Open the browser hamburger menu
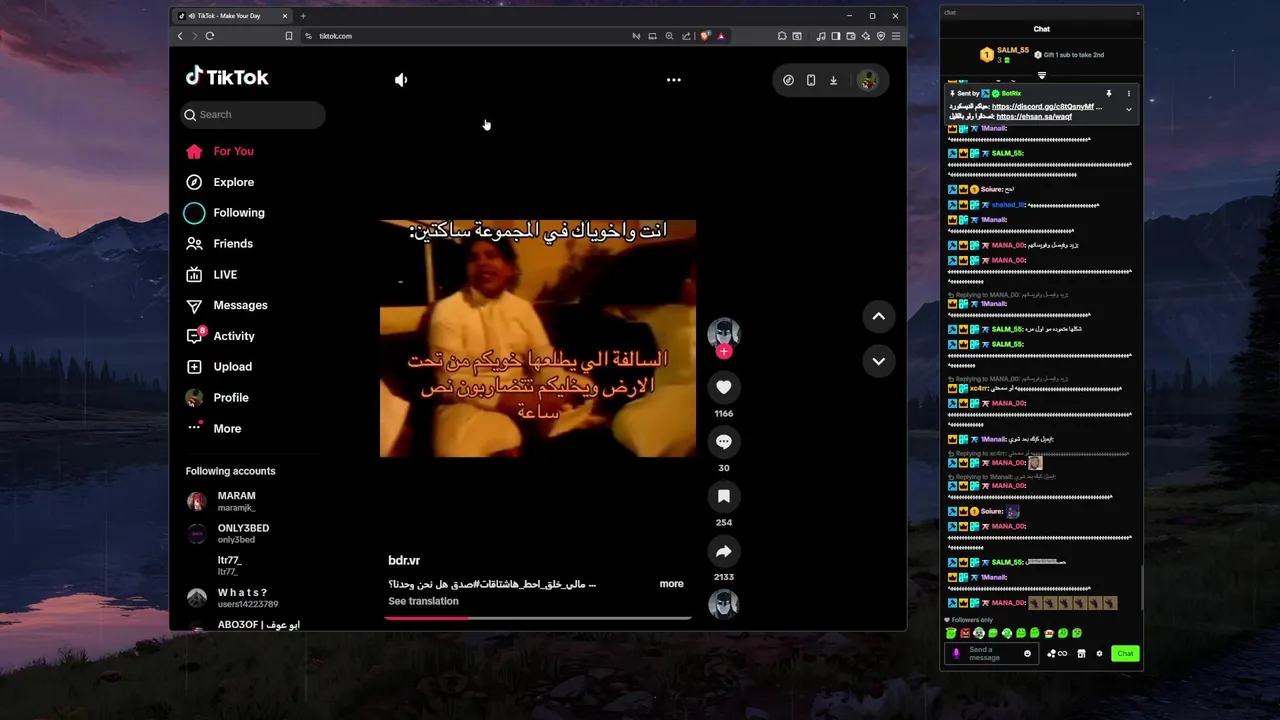This screenshot has height=720, width=1280. coord(896,36)
